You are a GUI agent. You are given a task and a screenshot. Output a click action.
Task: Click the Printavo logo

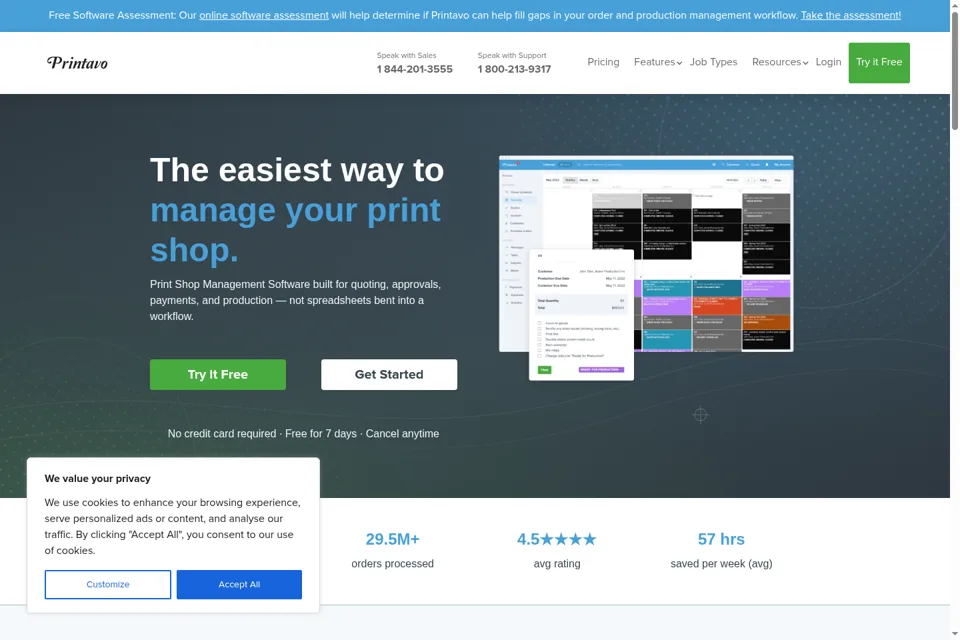(x=77, y=62)
